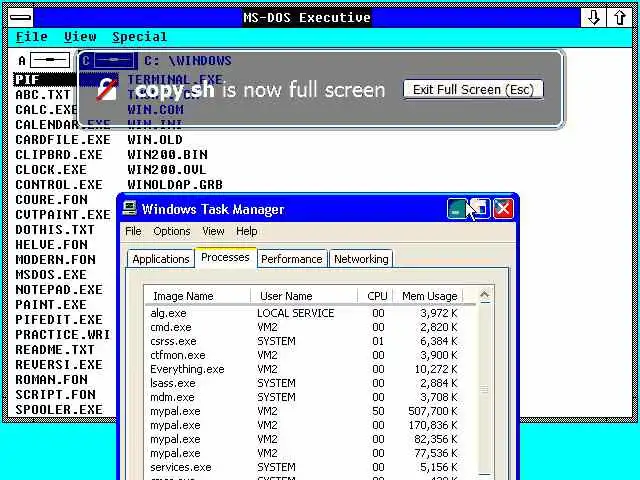This screenshot has width=640, height=480.
Task: Select CONTROL.EXE in file list
Action: pos(59,185)
